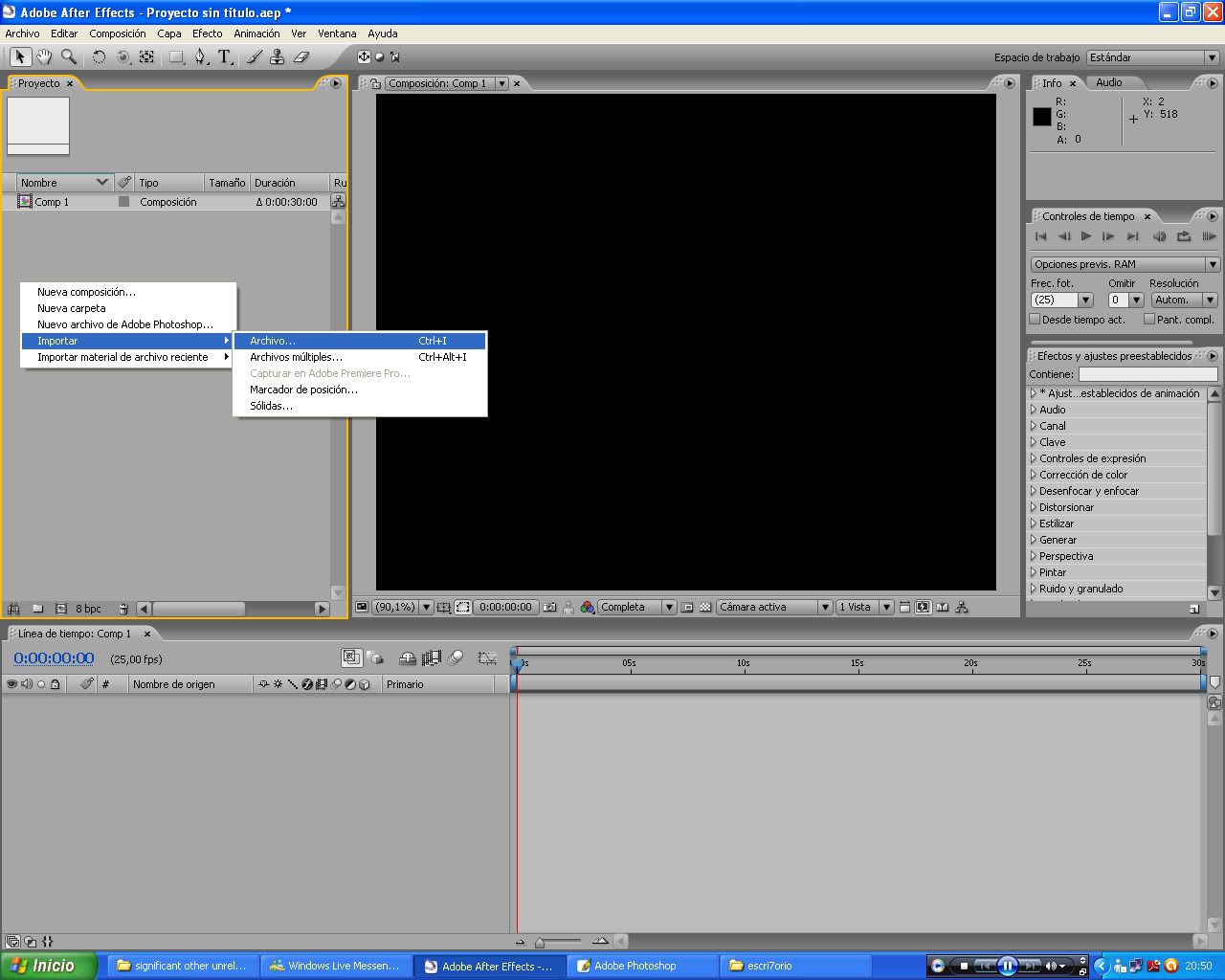Expand the 'Distorsionar' effects category
This screenshot has width=1225, height=980.
1034,507
